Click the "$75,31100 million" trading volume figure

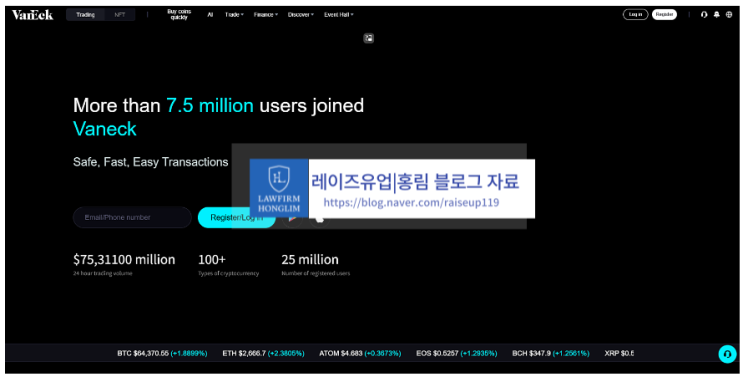click(x=124, y=260)
